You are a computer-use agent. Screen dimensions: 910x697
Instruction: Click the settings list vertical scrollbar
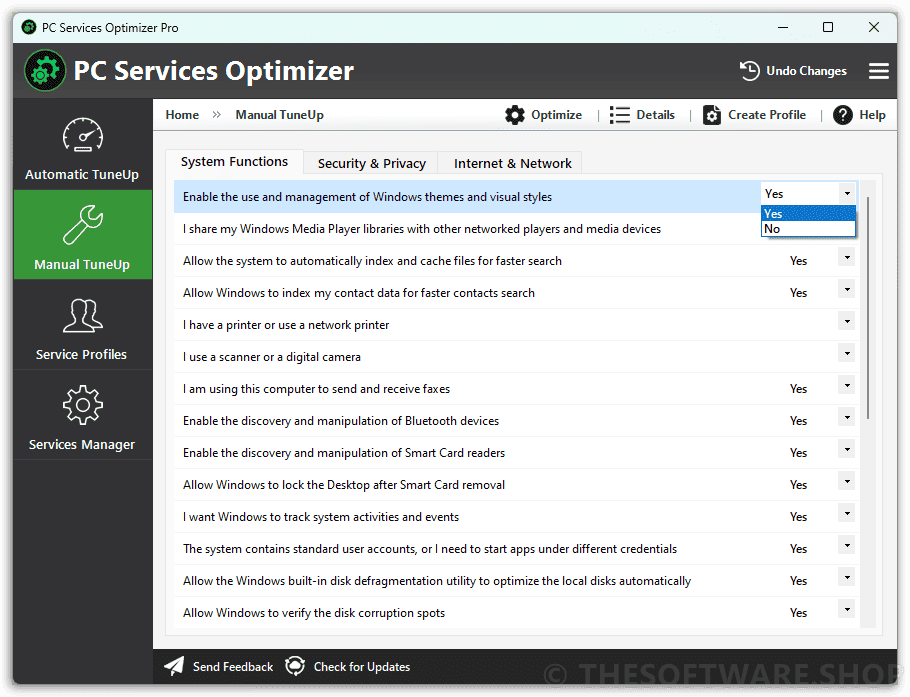868,308
